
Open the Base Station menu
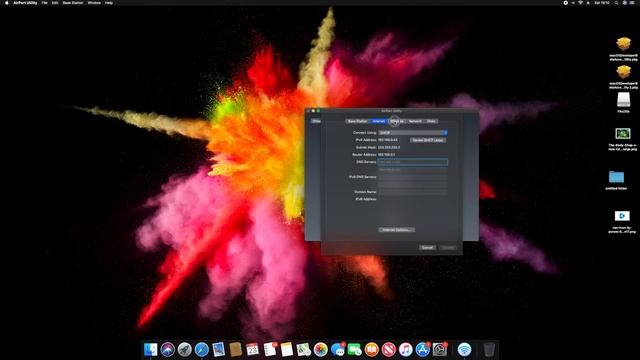tap(73, 3)
